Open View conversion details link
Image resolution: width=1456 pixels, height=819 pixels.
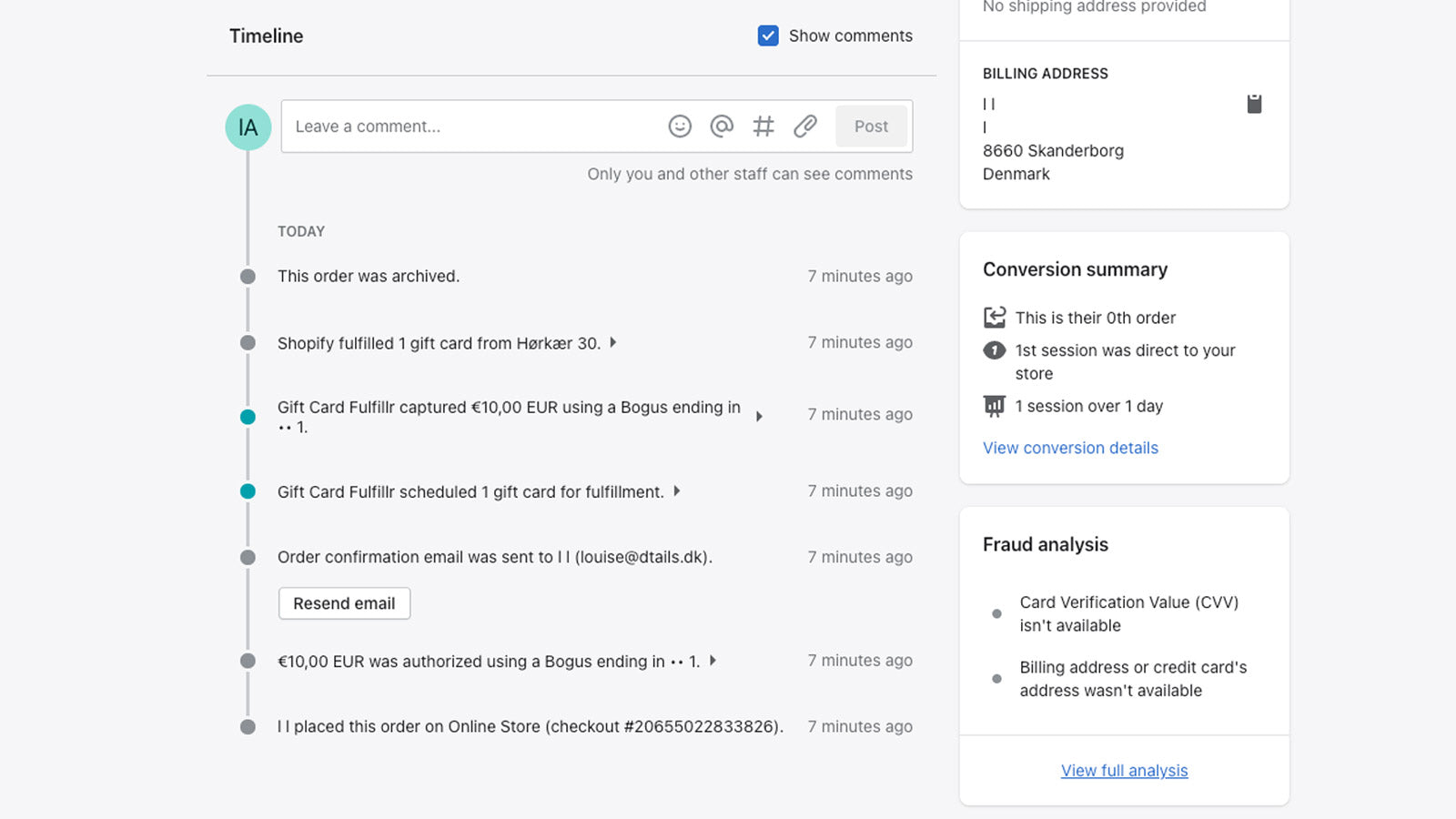pyautogui.click(x=1070, y=448)
